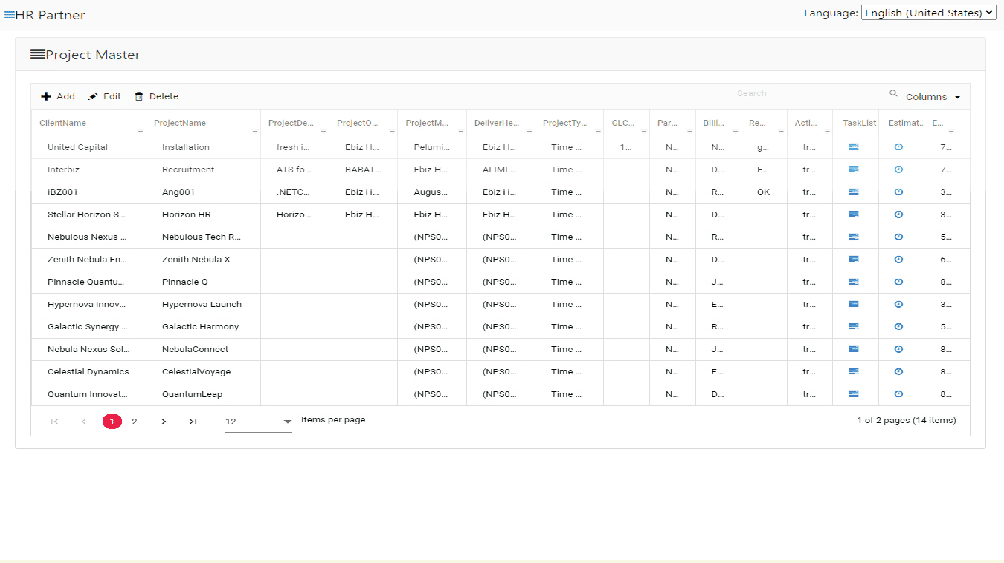Click the Edit button
The image size is (1004, 563).
click(x=104, y=96)
